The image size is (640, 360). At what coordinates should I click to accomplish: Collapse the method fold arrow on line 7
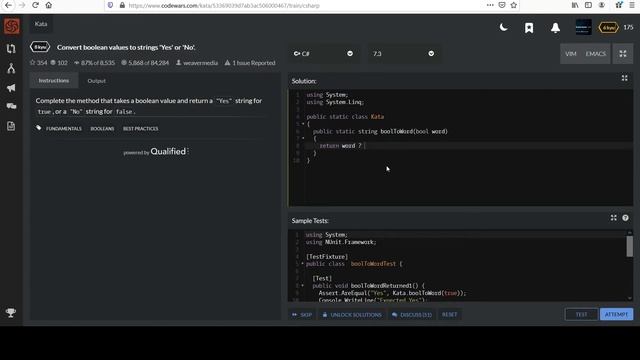(x=303, y=138)
